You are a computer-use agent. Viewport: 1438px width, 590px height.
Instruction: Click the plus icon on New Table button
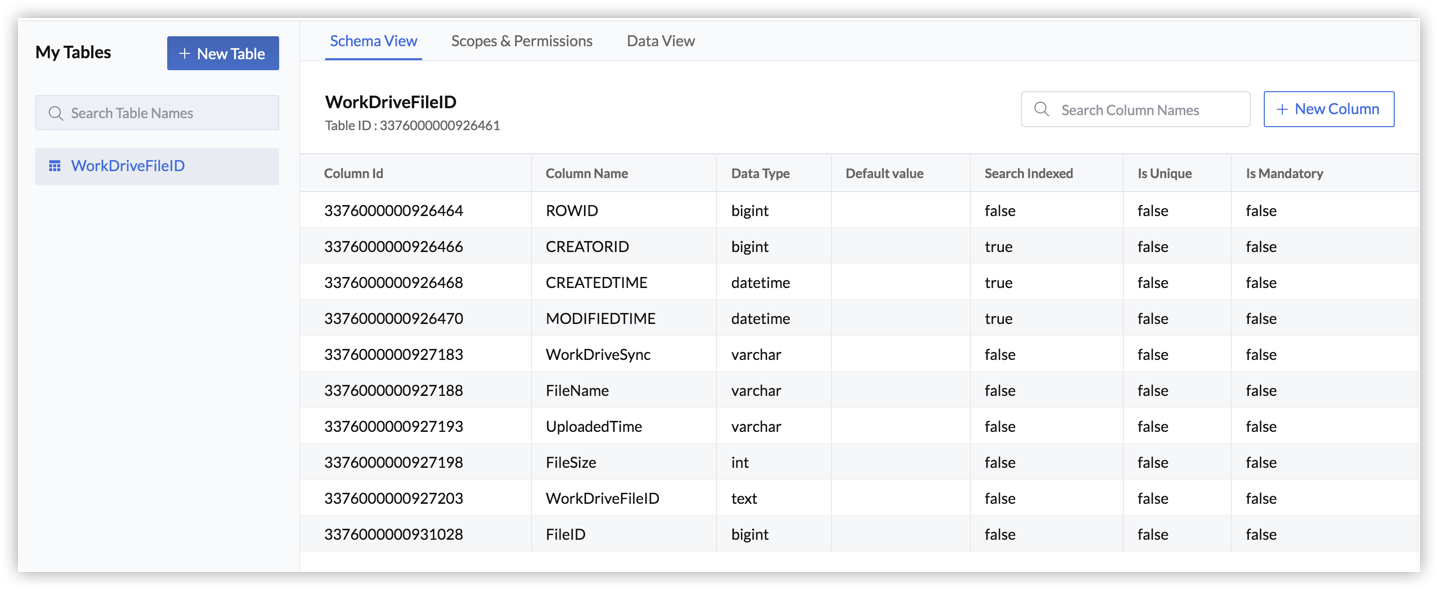point(185,54)
